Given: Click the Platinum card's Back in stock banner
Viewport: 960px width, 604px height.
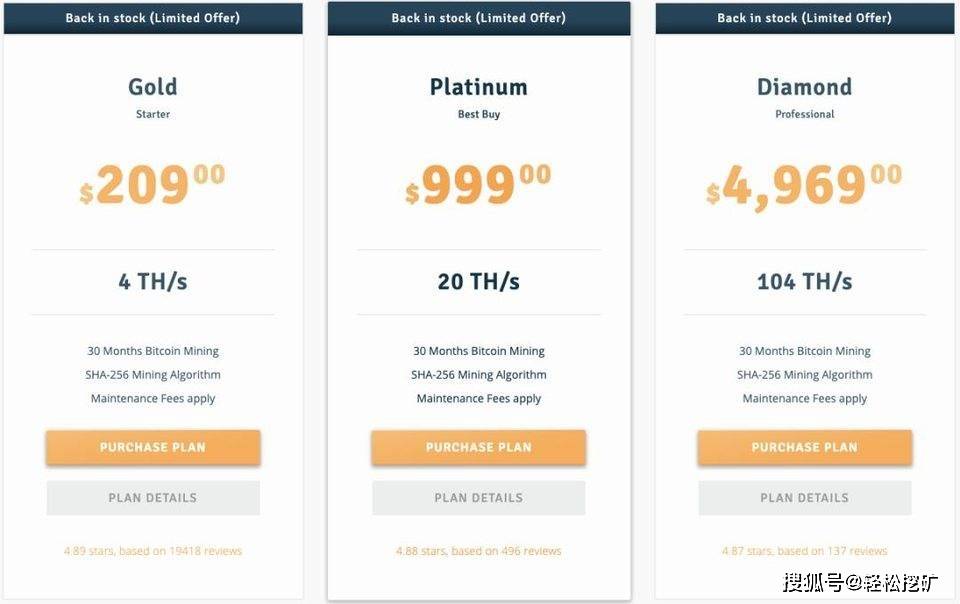Looking at the screenshot, I should coord(479,18).
